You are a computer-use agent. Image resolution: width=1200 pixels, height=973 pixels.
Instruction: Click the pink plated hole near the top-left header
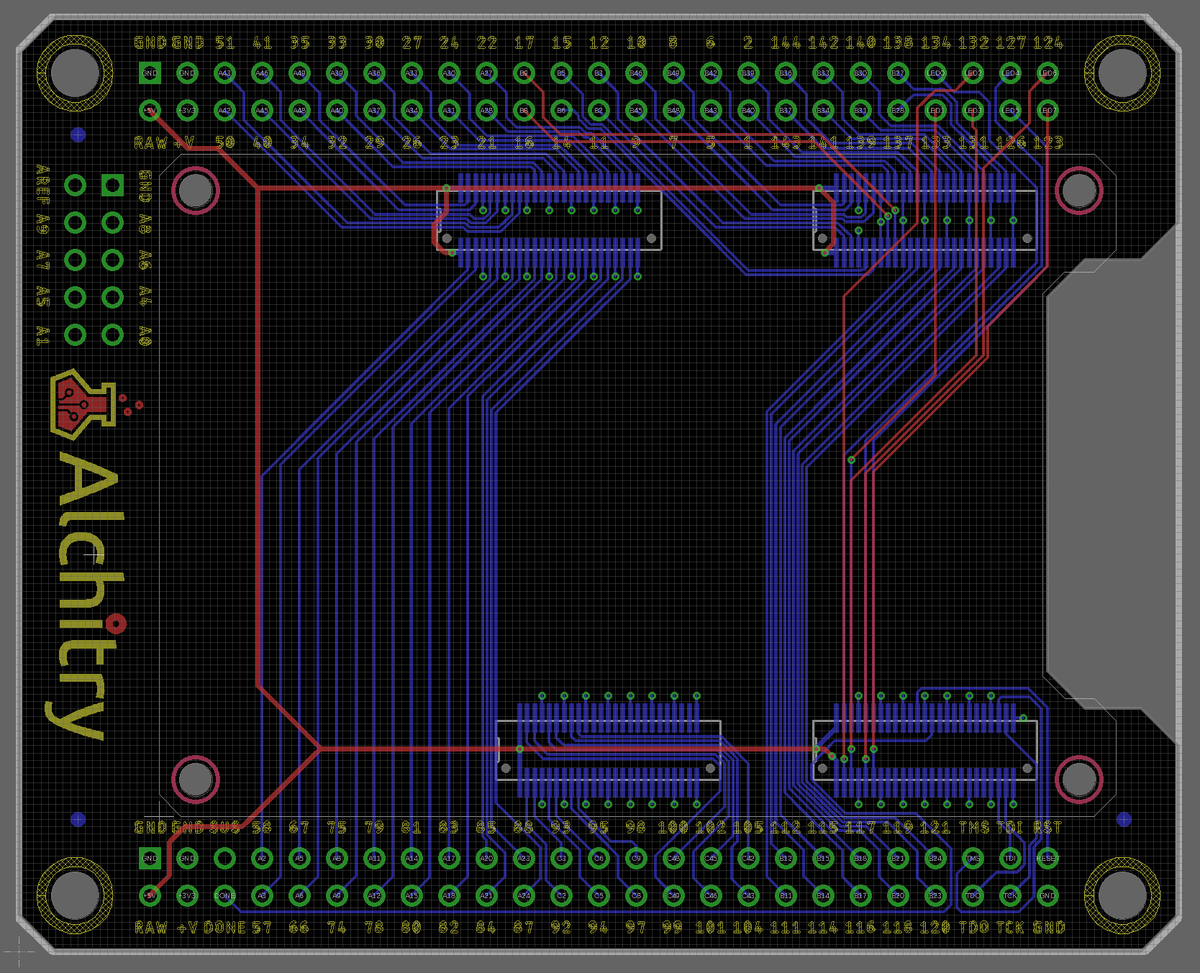[196, 189]
